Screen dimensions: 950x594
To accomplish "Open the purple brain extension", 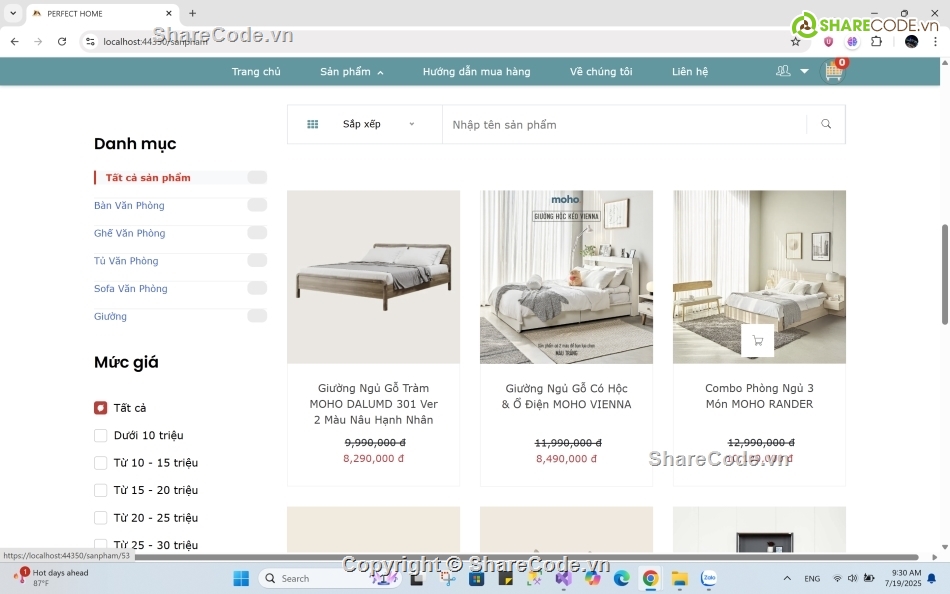I will pyautogui.click(x=852, y=42).
